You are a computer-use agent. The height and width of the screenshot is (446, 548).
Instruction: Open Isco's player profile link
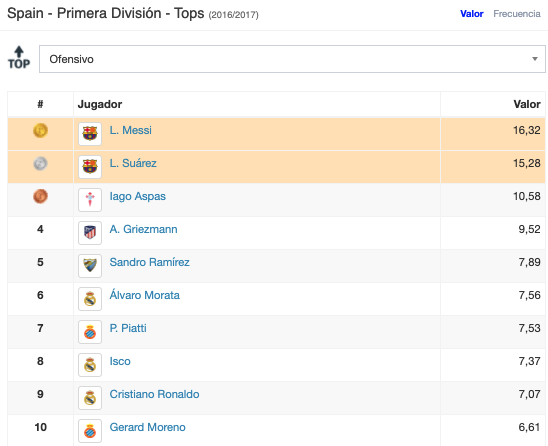click(120, 361)
